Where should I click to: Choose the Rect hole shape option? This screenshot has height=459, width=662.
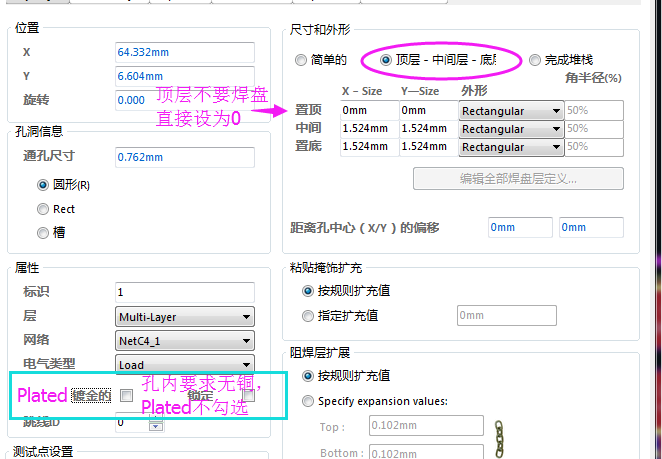pyautogui.click(x=43, y=209)
